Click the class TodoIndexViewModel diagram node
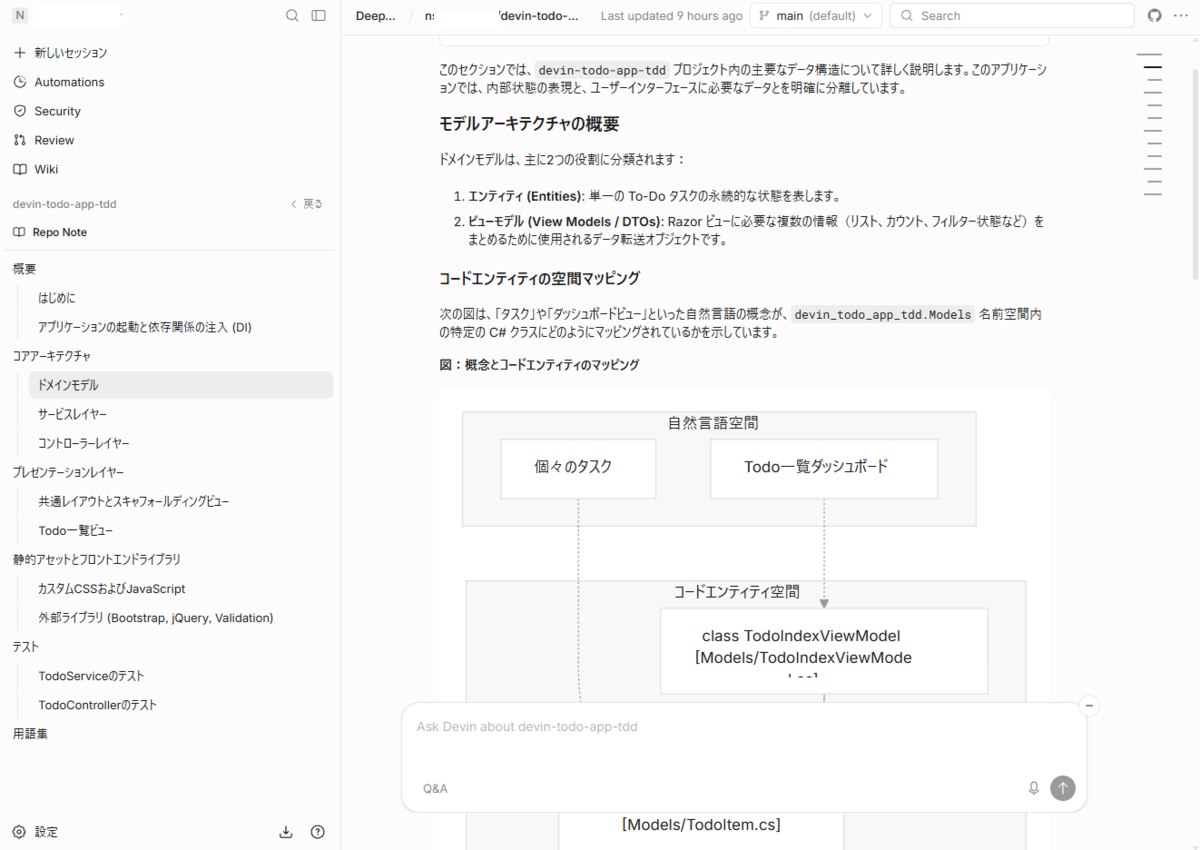Screen dimensions: 1200x850 click(x=824, y=651)
